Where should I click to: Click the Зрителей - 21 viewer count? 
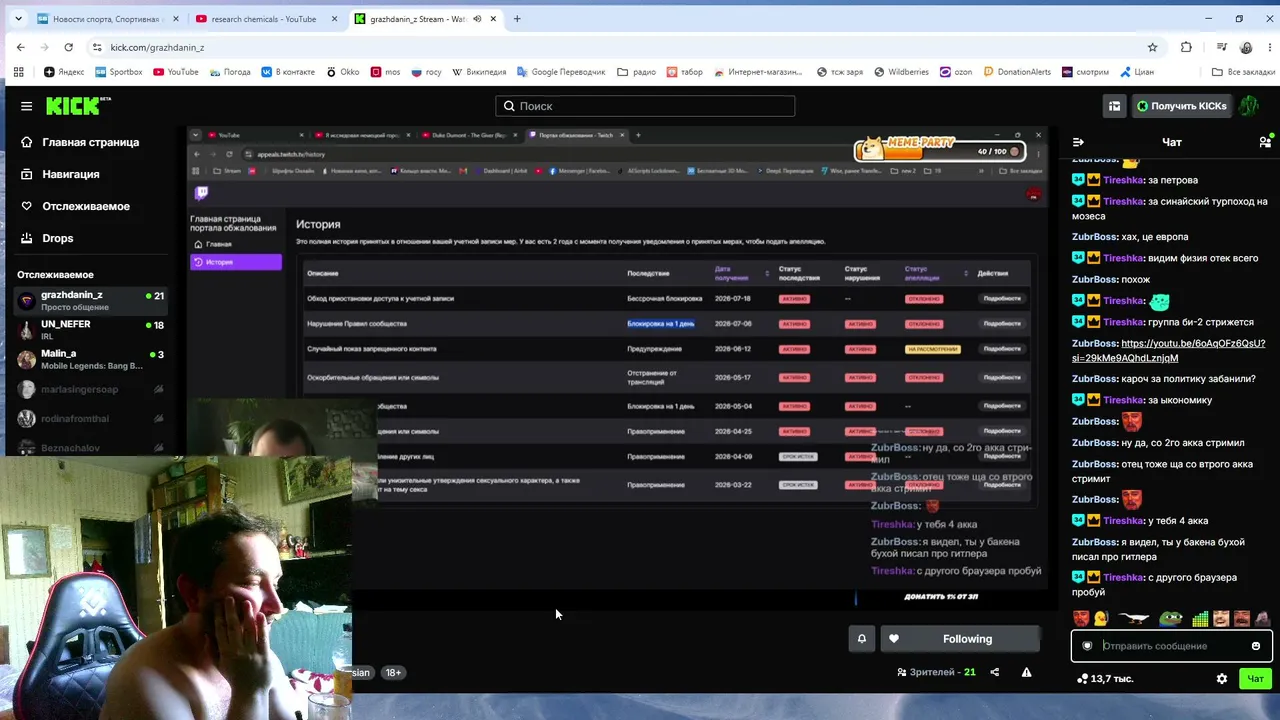point(936,672)
